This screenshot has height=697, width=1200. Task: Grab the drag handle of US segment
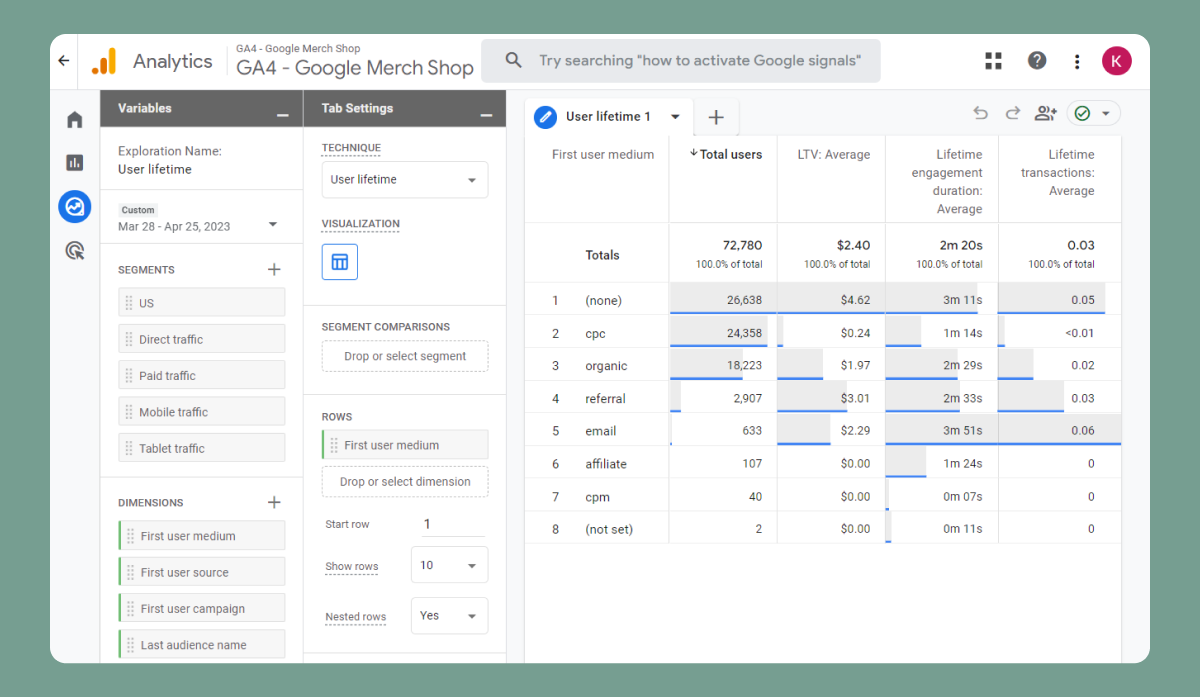128,303
